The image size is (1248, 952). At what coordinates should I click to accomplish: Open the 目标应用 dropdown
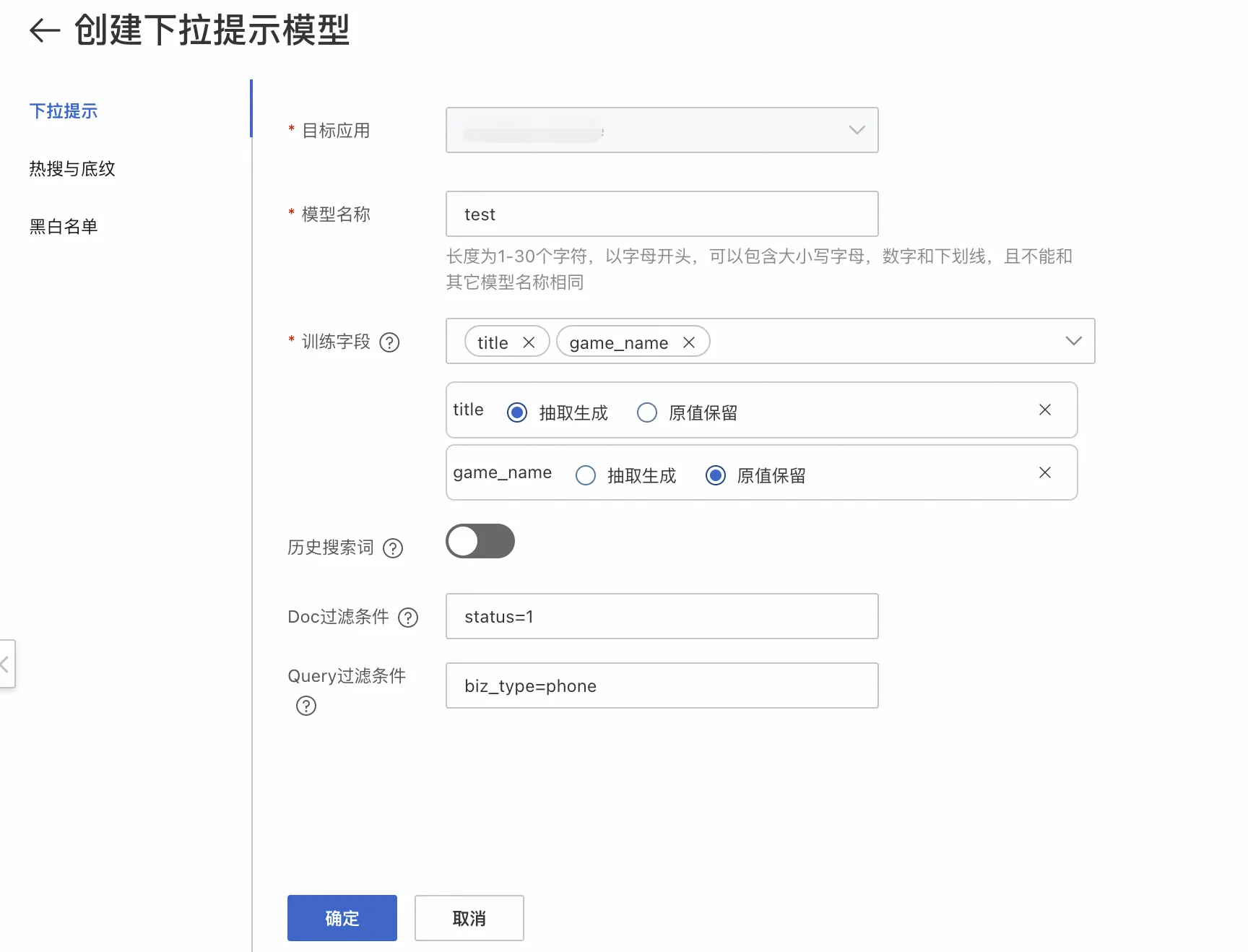662,130
